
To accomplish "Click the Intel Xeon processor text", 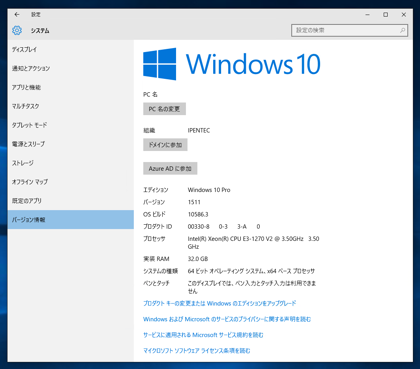I will pos(253,243).
